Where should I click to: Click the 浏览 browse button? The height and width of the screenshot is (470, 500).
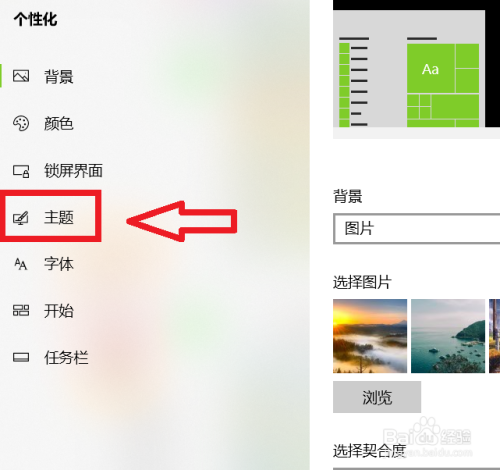(x=377, y=397)
